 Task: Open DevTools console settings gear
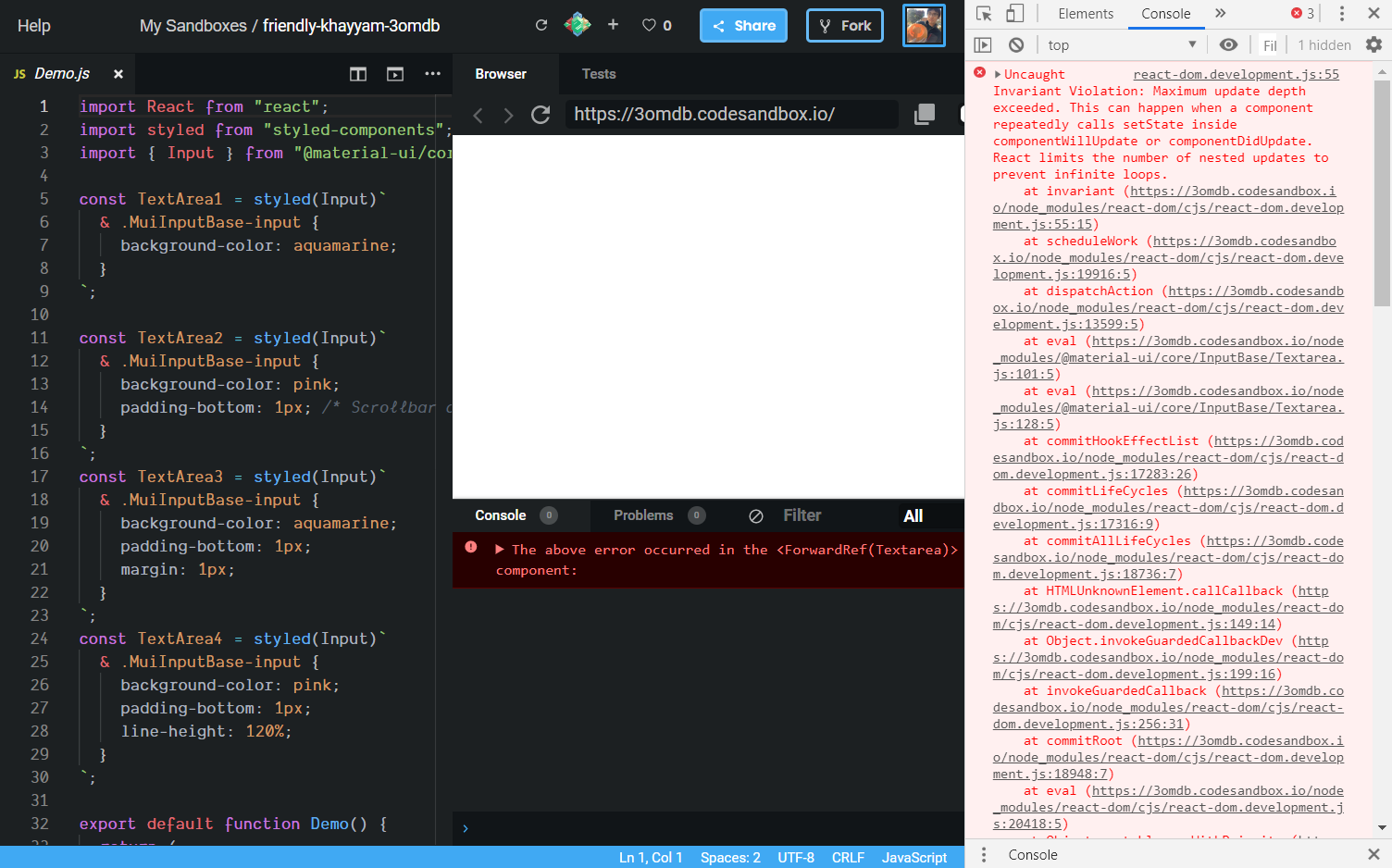(x=1375, y=43)
